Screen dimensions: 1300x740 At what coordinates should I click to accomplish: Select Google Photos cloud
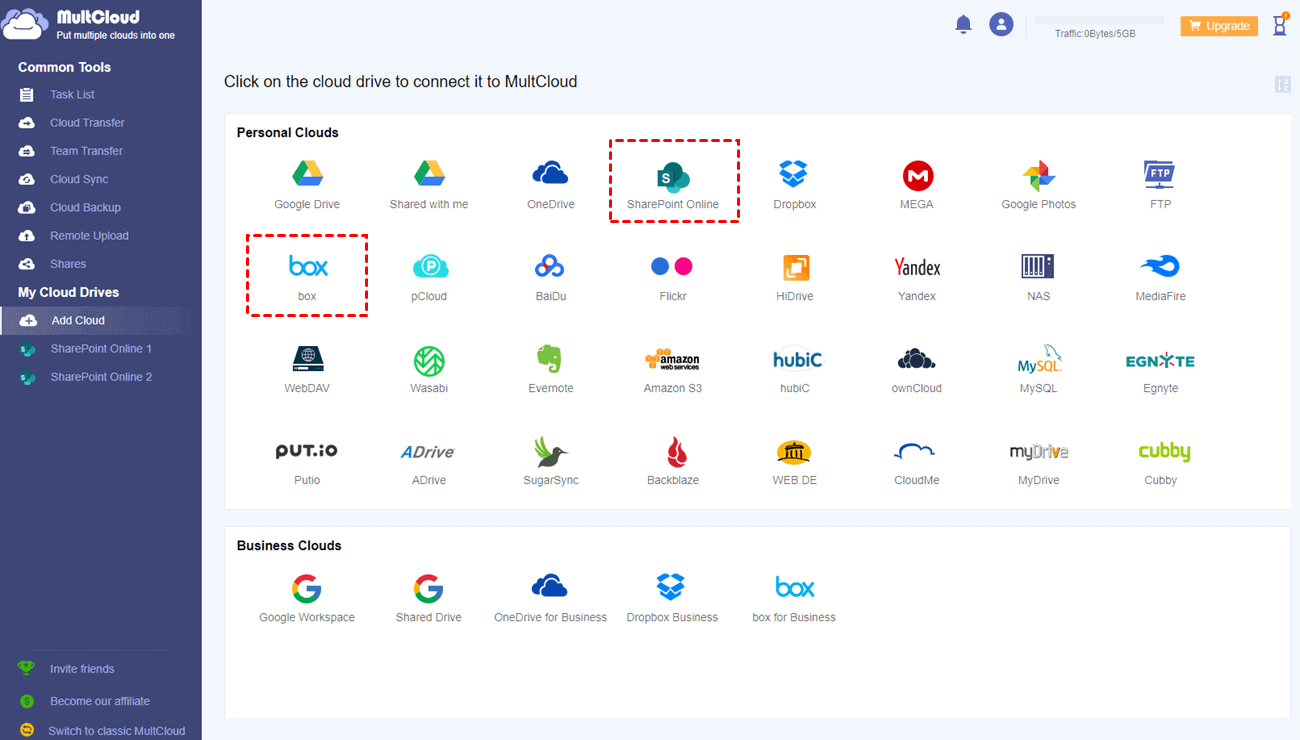coord(1039,184)
